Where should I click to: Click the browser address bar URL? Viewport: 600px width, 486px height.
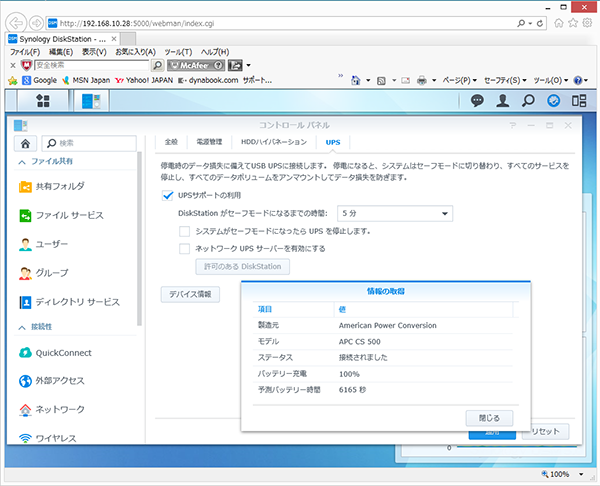pyautogui.click(x=137, y=23)
